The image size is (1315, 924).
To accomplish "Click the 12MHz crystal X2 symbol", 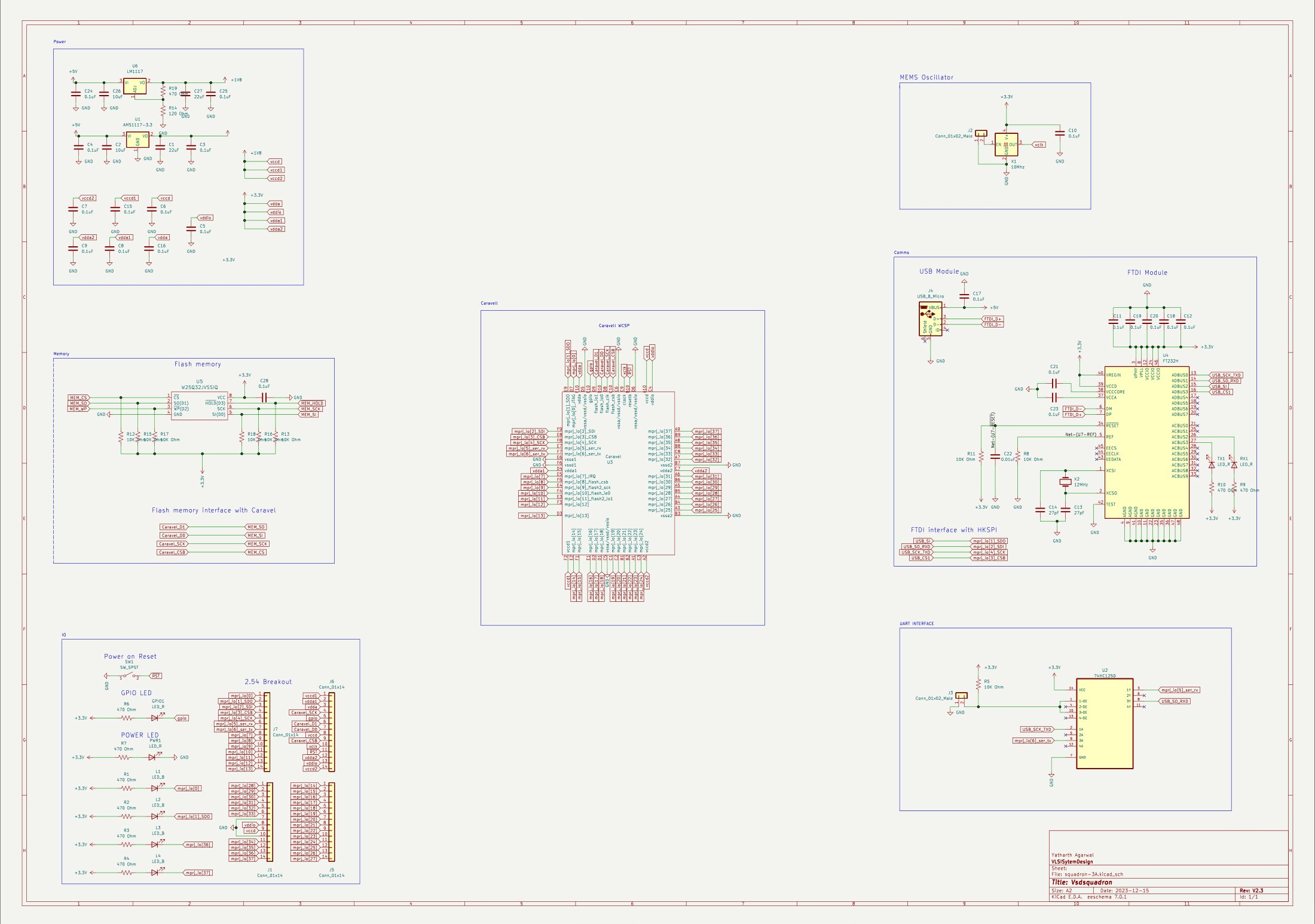I will pos(1065,482).
